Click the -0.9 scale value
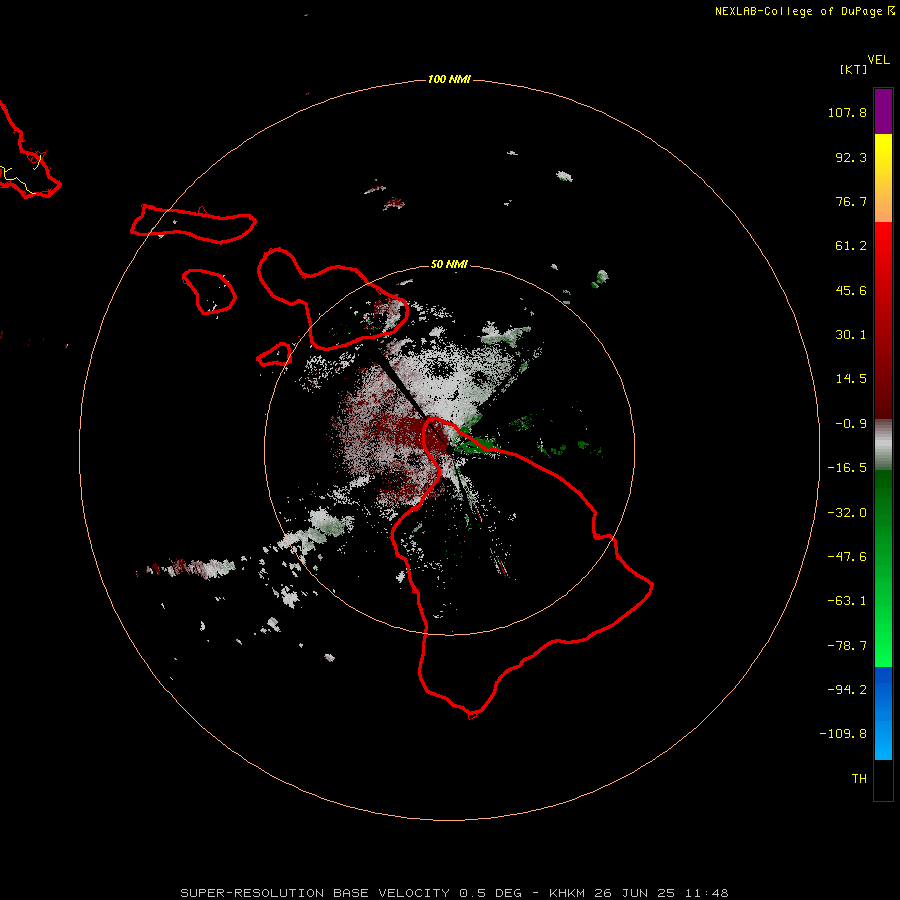The width and height of the screenshot is (900, 900). click(851, 424)
